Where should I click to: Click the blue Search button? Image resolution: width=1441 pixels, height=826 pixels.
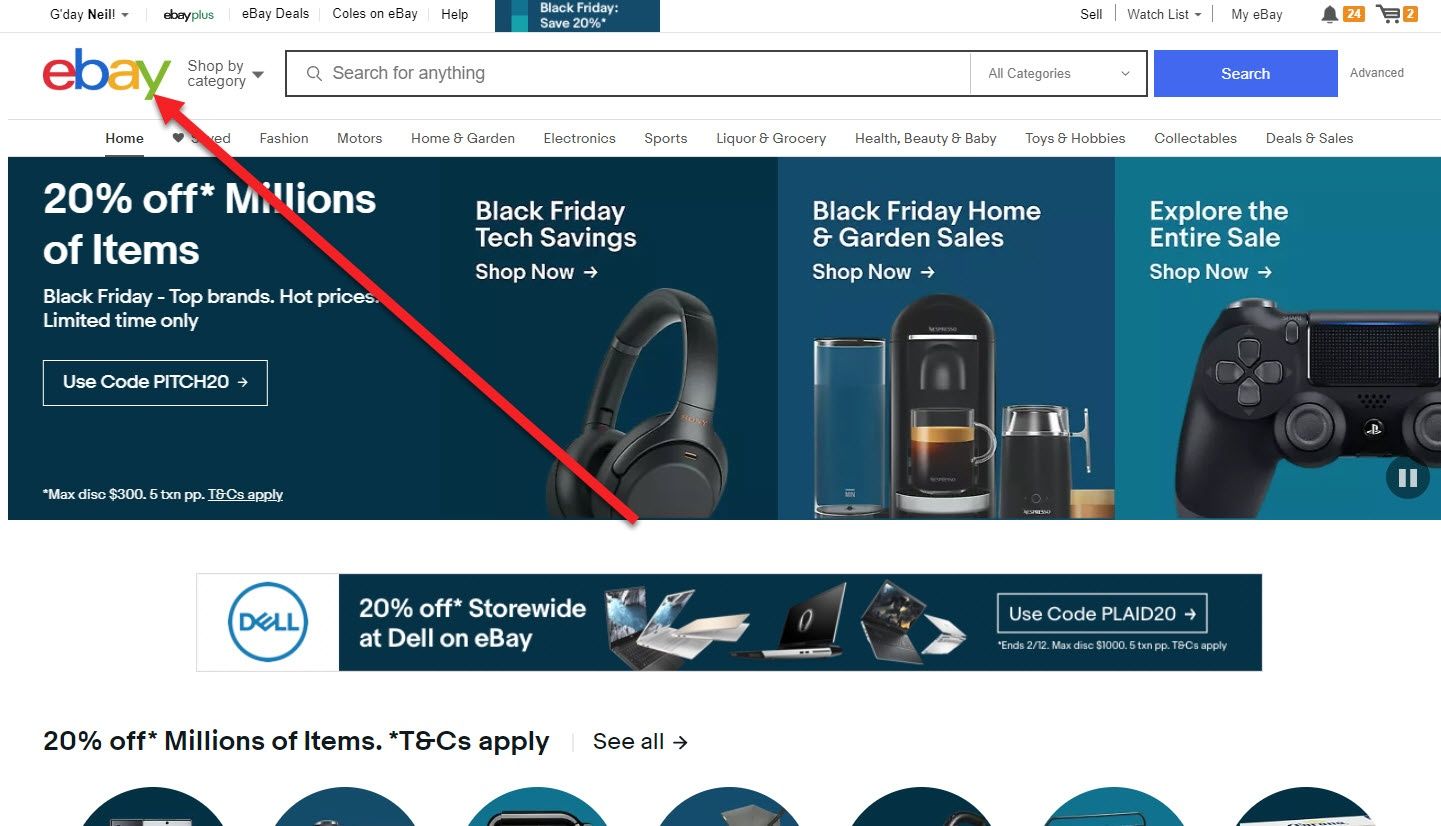(1245, 74)
